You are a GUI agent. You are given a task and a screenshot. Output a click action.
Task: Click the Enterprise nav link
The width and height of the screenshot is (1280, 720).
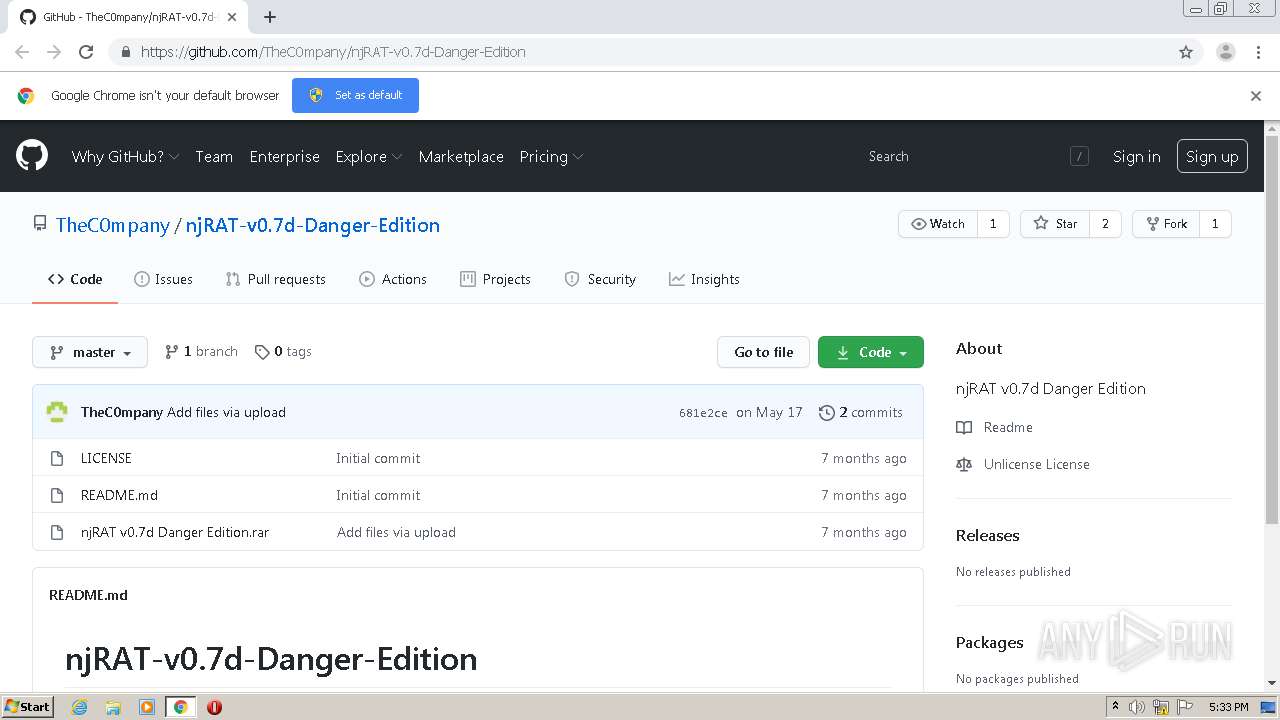(285, 157)
